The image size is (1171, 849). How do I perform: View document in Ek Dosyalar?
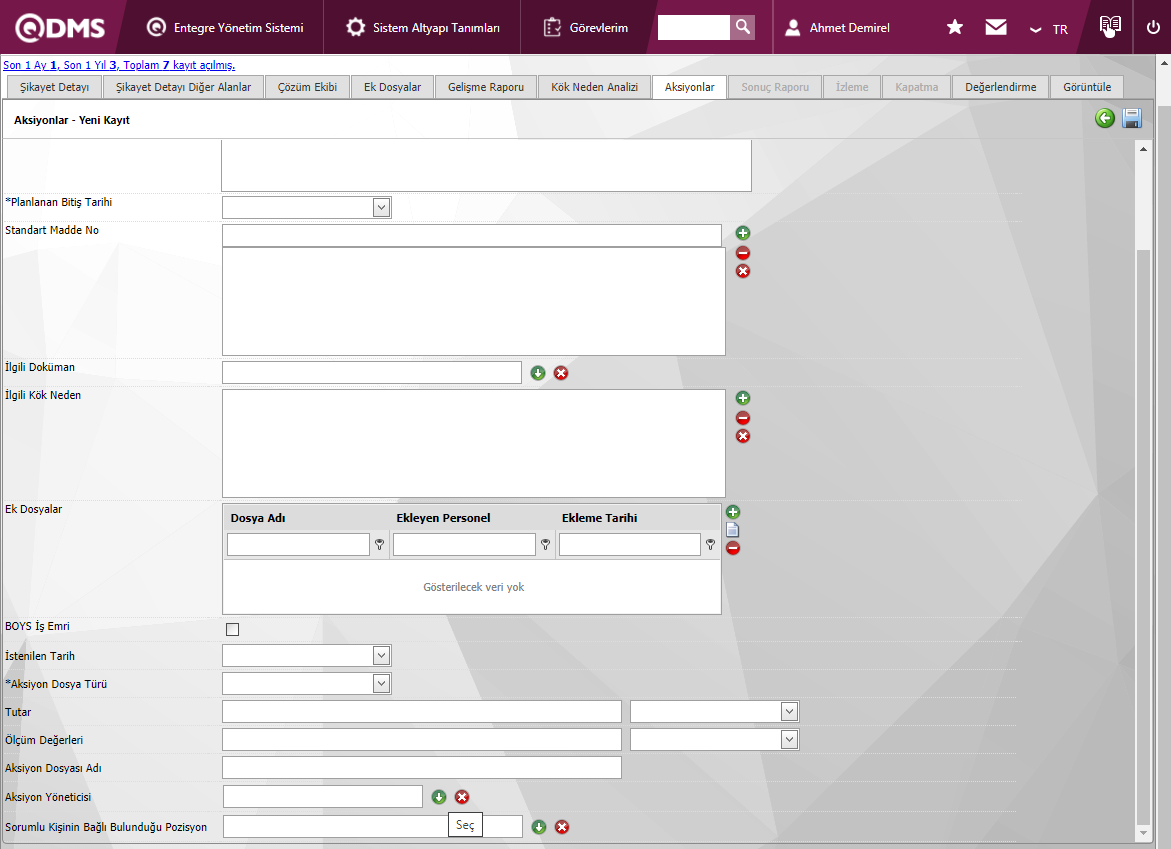click(733, 529)
